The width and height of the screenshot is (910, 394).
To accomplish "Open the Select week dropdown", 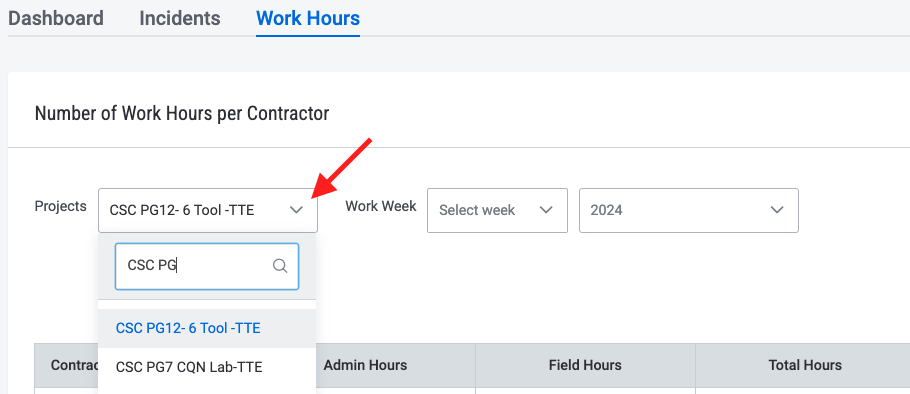I will (x=497, y=210).
